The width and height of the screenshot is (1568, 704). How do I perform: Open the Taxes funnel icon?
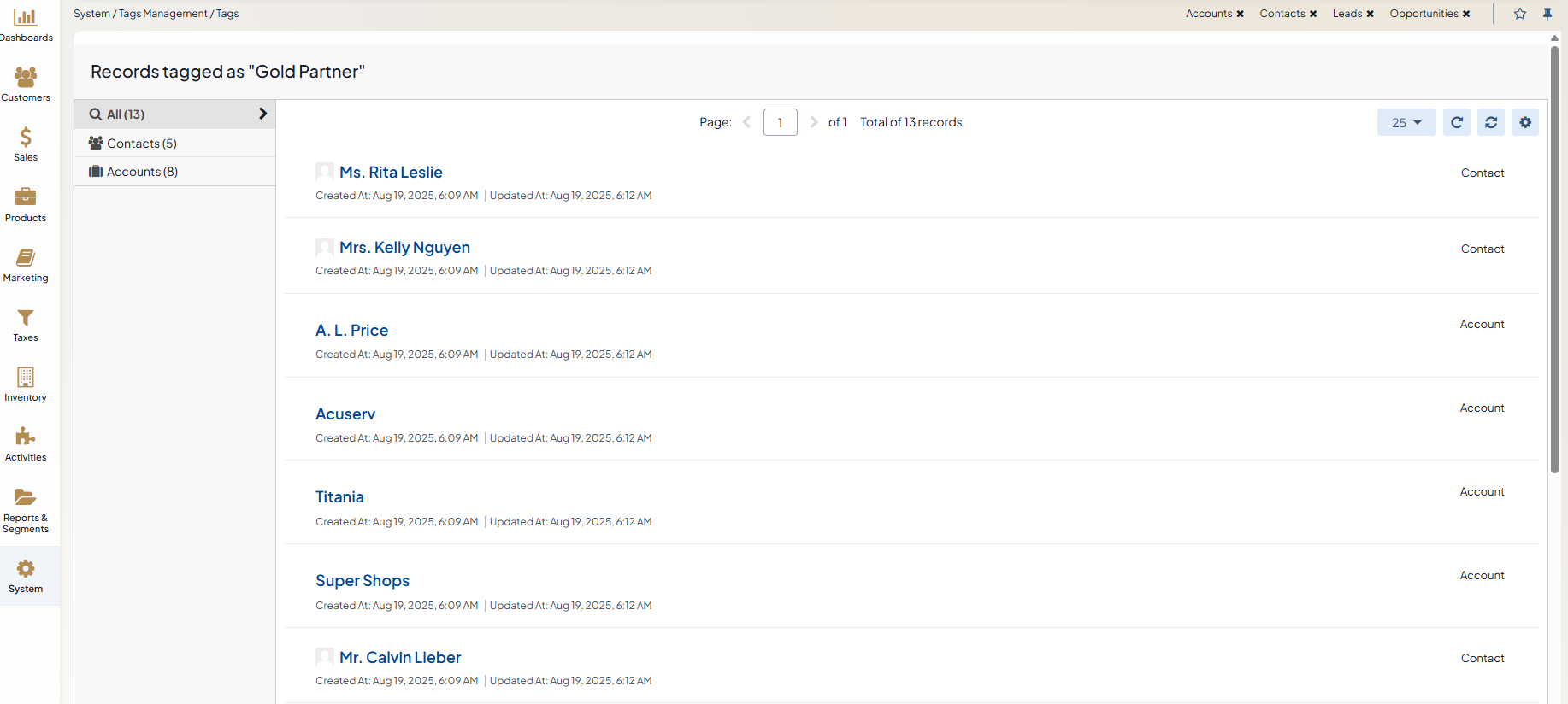26,319
